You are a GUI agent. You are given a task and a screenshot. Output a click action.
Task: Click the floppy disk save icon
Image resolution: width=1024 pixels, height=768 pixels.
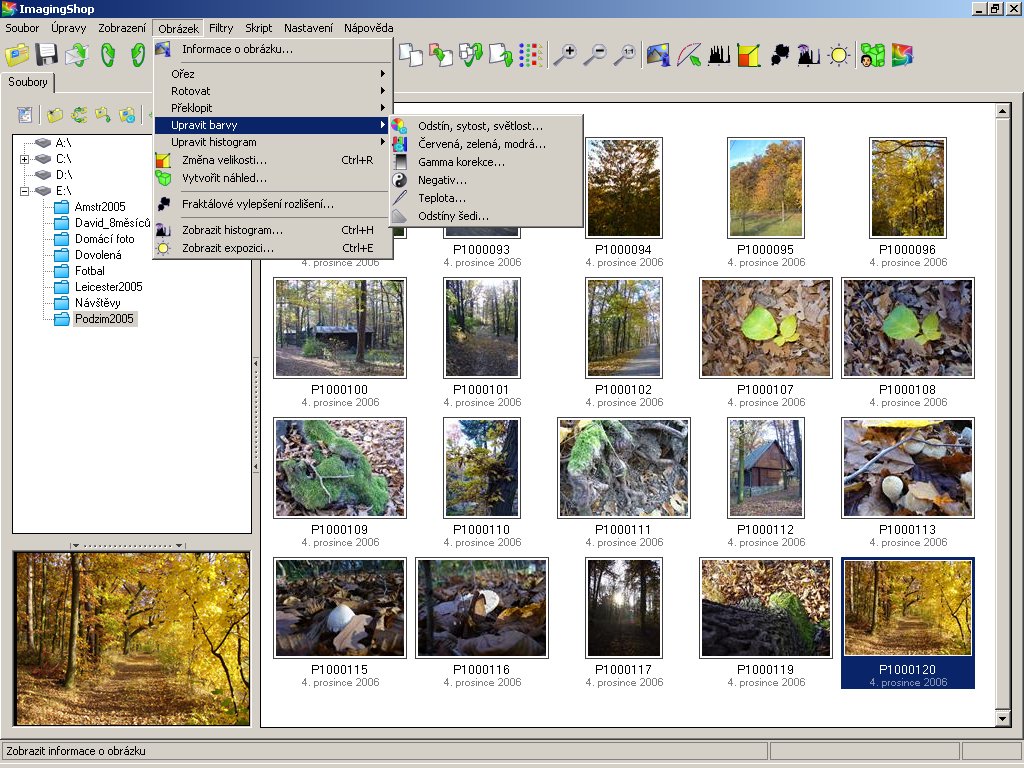click(47, 55)
